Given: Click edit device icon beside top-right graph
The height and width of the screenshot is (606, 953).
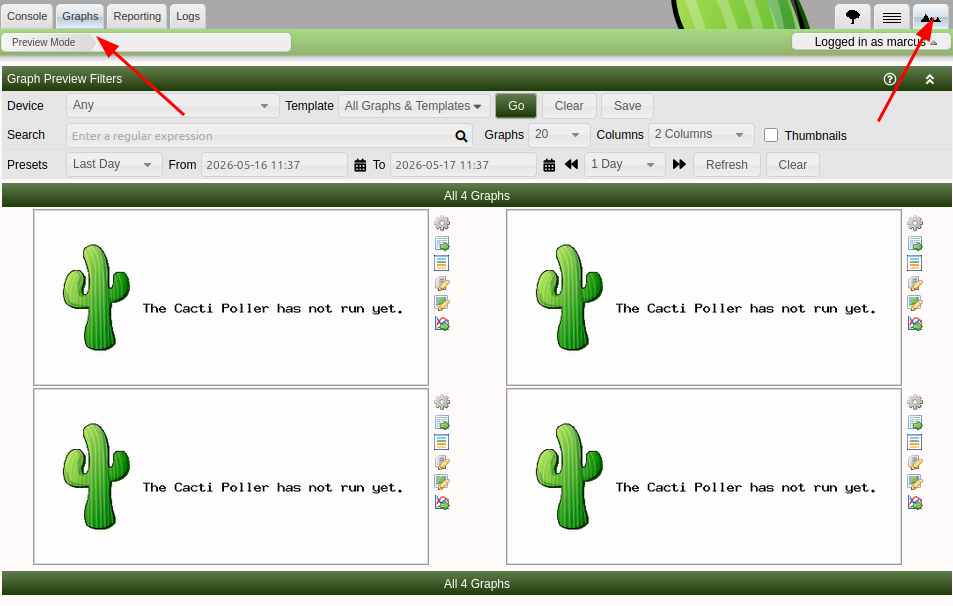Looking at the screenshot, I should pos(915,283).
